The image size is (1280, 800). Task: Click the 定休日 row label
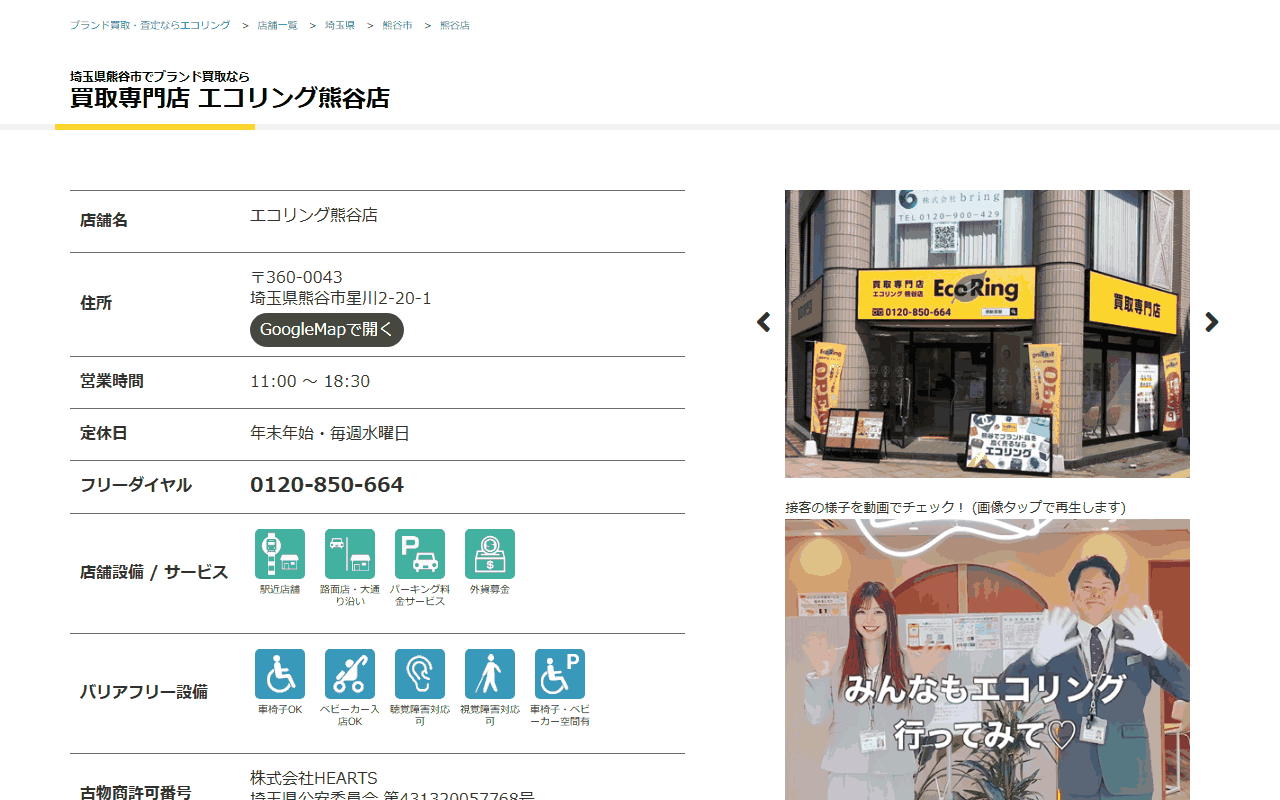click(104, 433)
